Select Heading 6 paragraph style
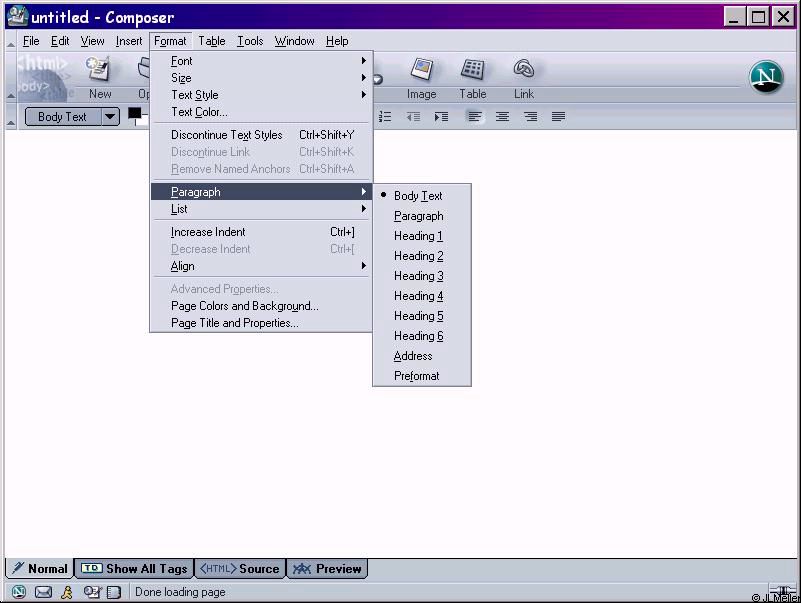 422,336
